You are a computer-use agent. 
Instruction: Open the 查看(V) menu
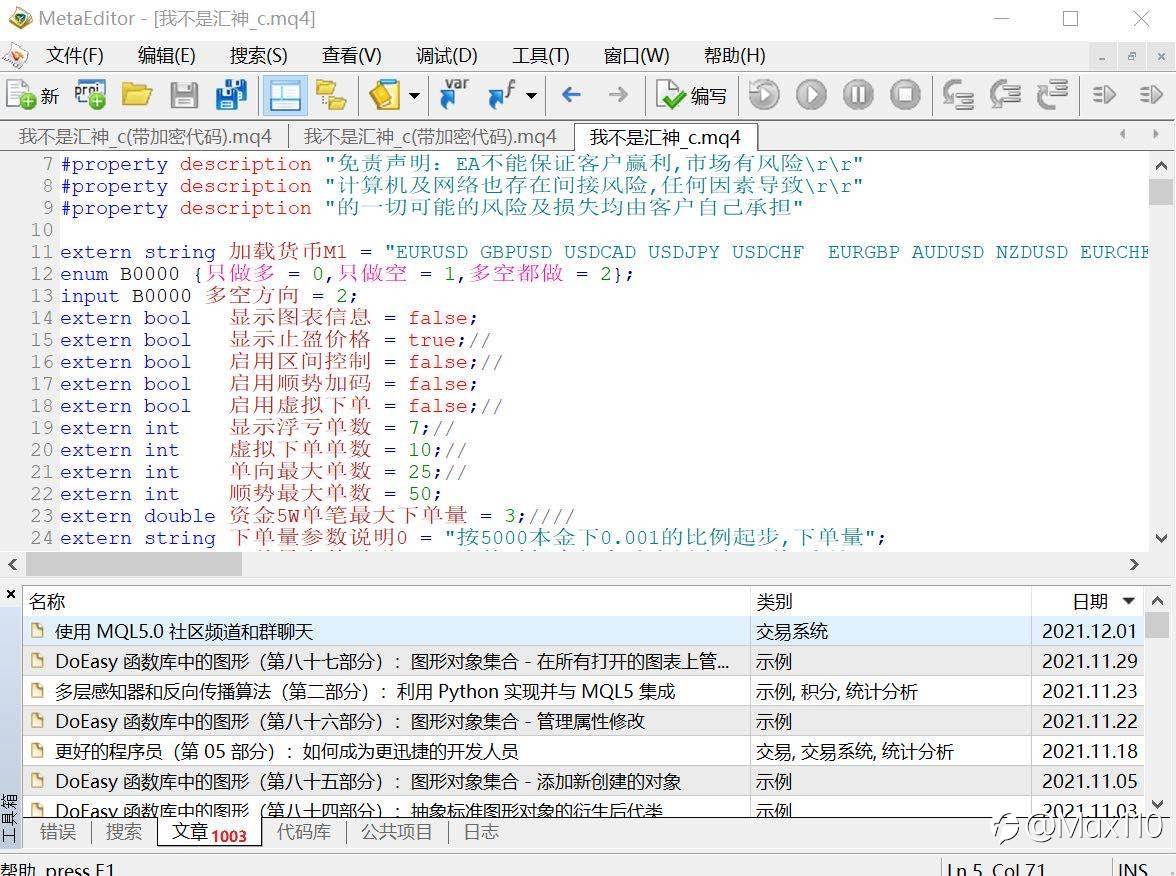(x=351, y=56)
